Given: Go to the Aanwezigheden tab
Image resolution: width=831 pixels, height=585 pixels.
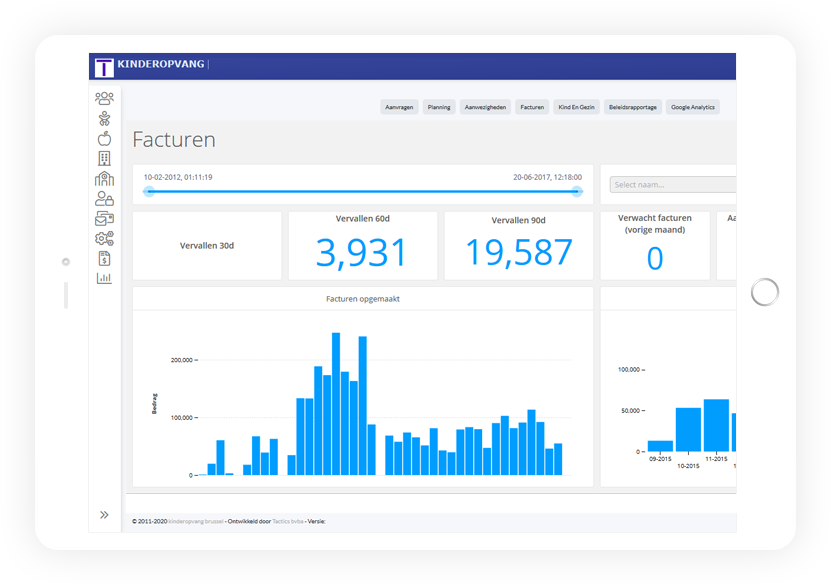Looking at the screenshot, I should (x=485, y=107).
